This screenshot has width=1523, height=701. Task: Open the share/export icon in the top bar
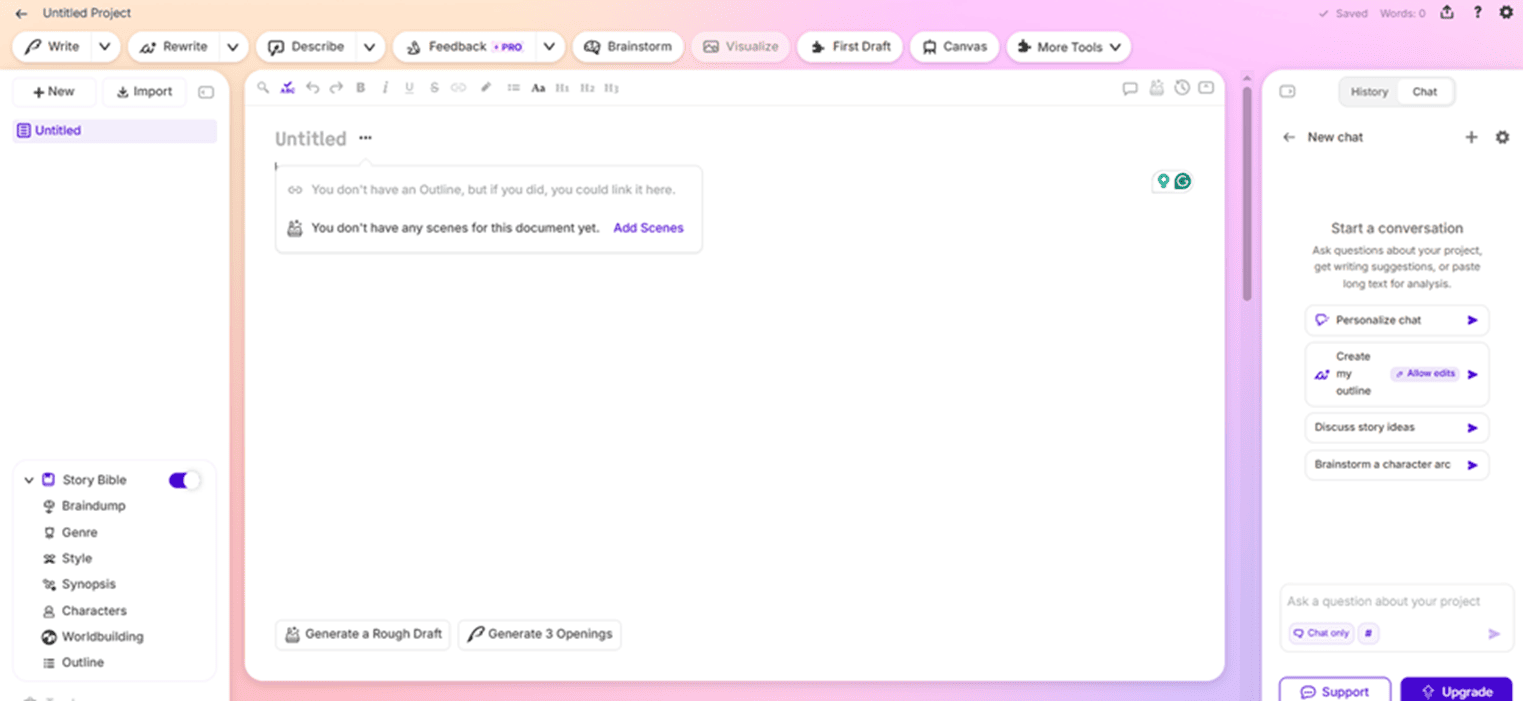1446,13
